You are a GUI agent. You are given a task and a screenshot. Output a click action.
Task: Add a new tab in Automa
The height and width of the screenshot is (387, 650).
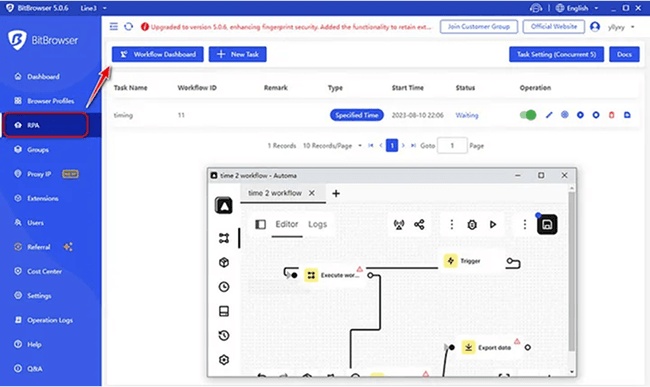(336, 194)
